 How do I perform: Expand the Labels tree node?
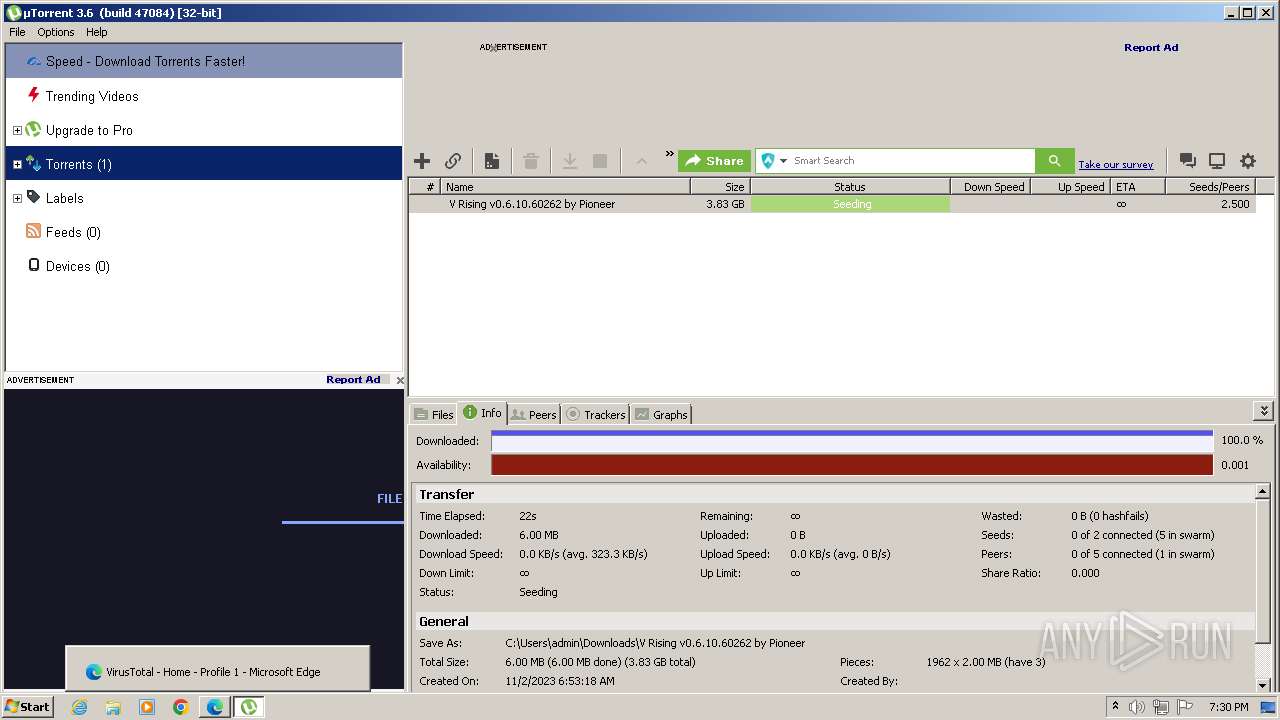pyautogui.click(x=17, y=199)
